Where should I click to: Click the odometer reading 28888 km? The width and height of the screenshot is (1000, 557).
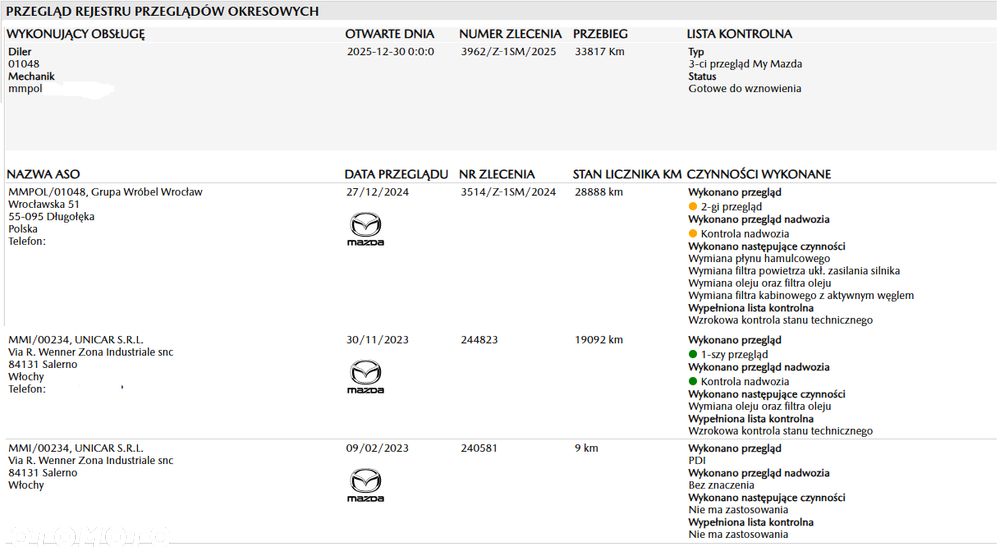599,192
